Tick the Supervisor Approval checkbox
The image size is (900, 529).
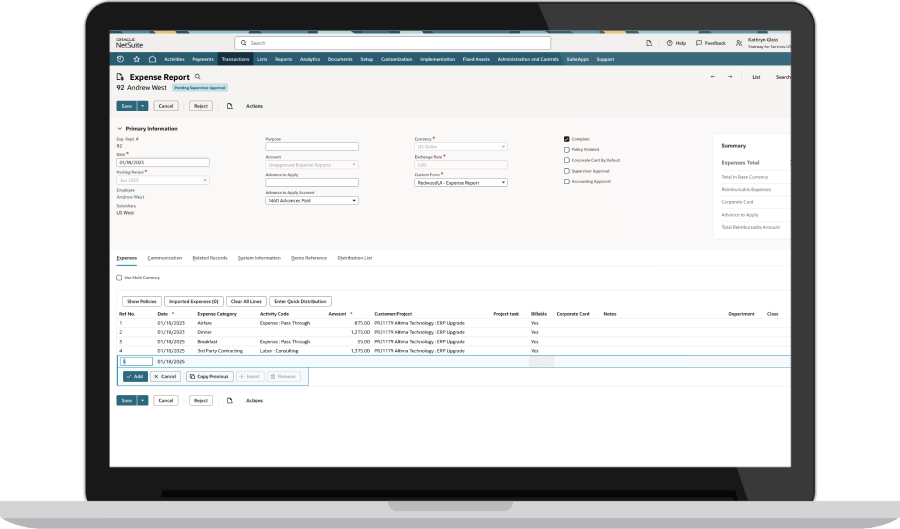567,171
